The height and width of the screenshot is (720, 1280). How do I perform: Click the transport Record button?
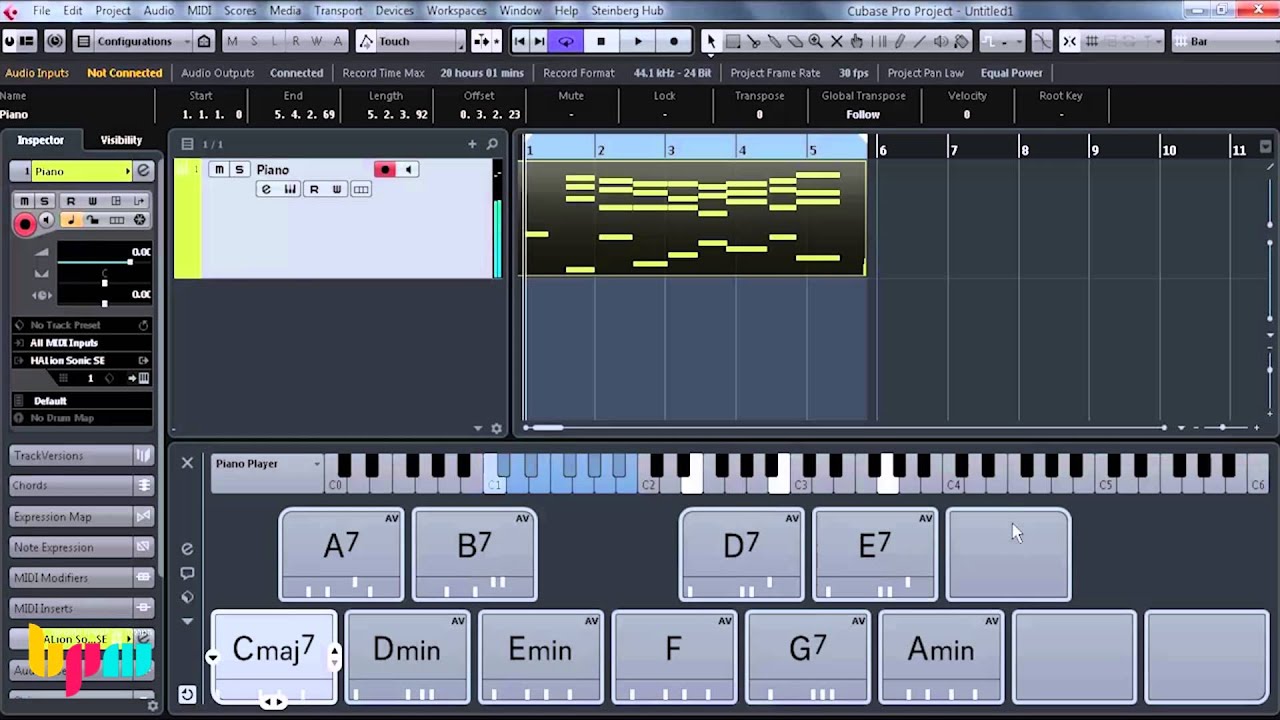(674, 41)
